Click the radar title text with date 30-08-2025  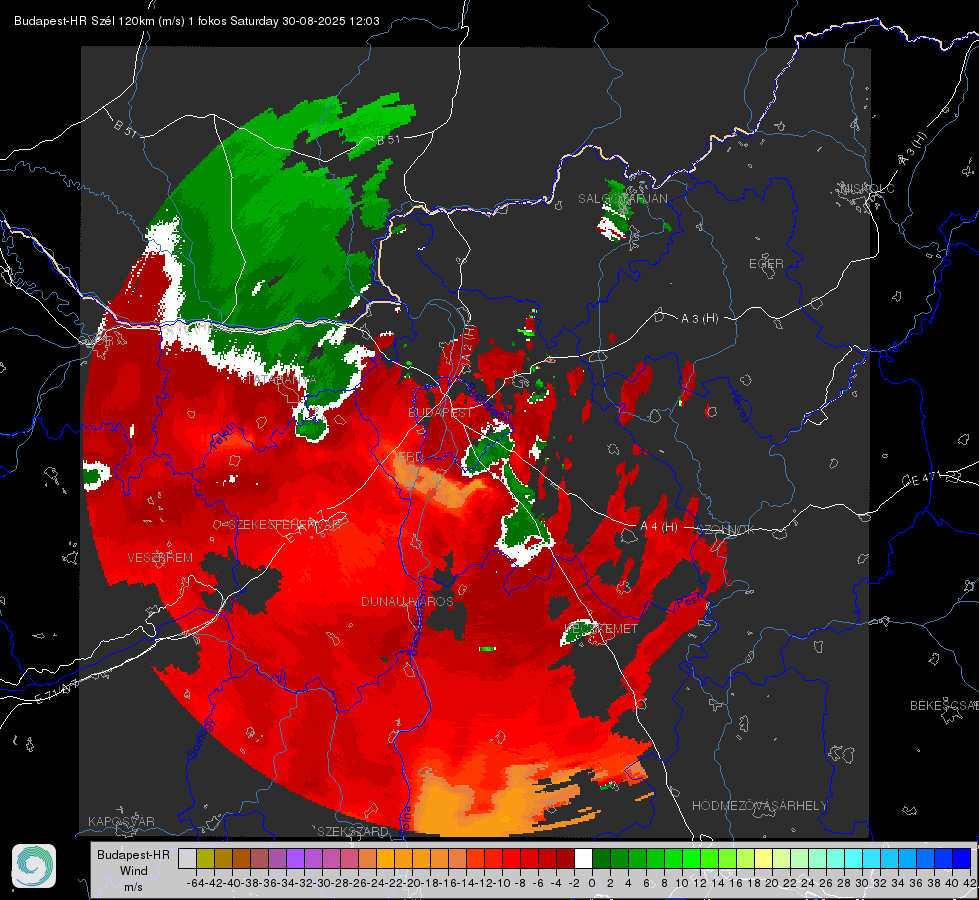tap(197, 21)
